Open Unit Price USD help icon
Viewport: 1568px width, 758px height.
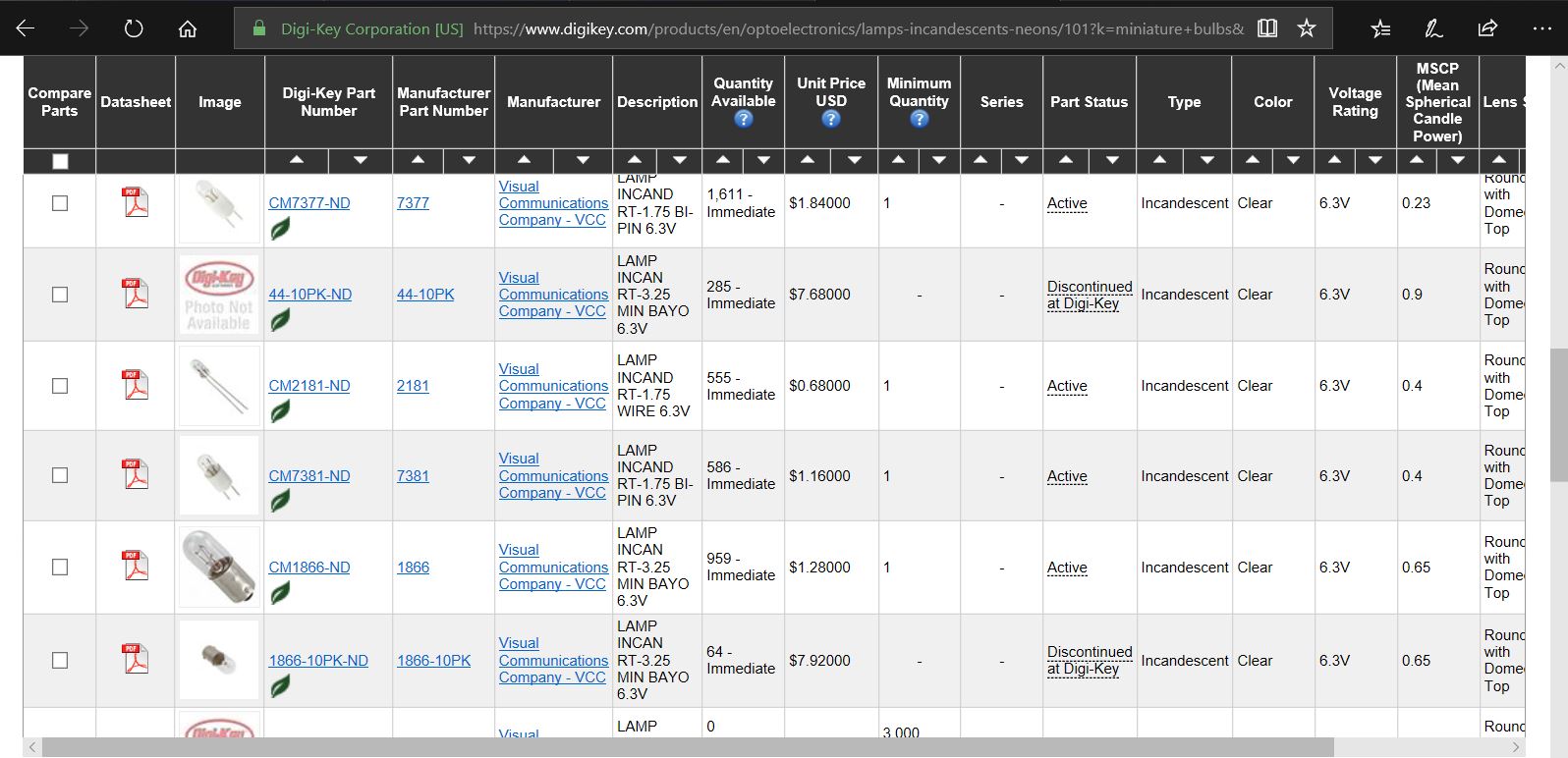(831, 119)
